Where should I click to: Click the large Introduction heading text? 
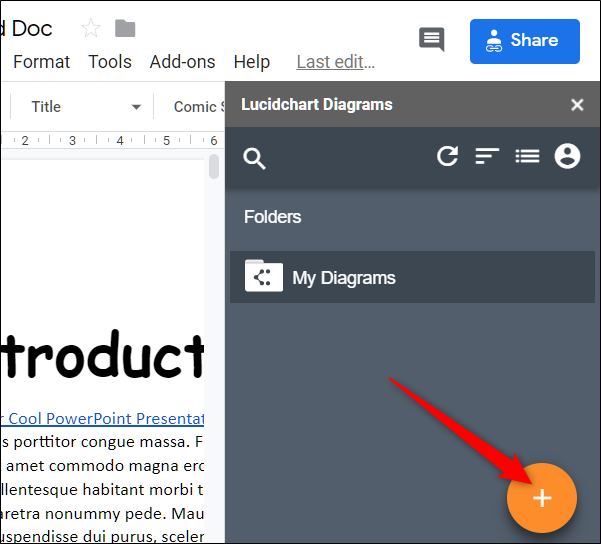tap(102, 356)
